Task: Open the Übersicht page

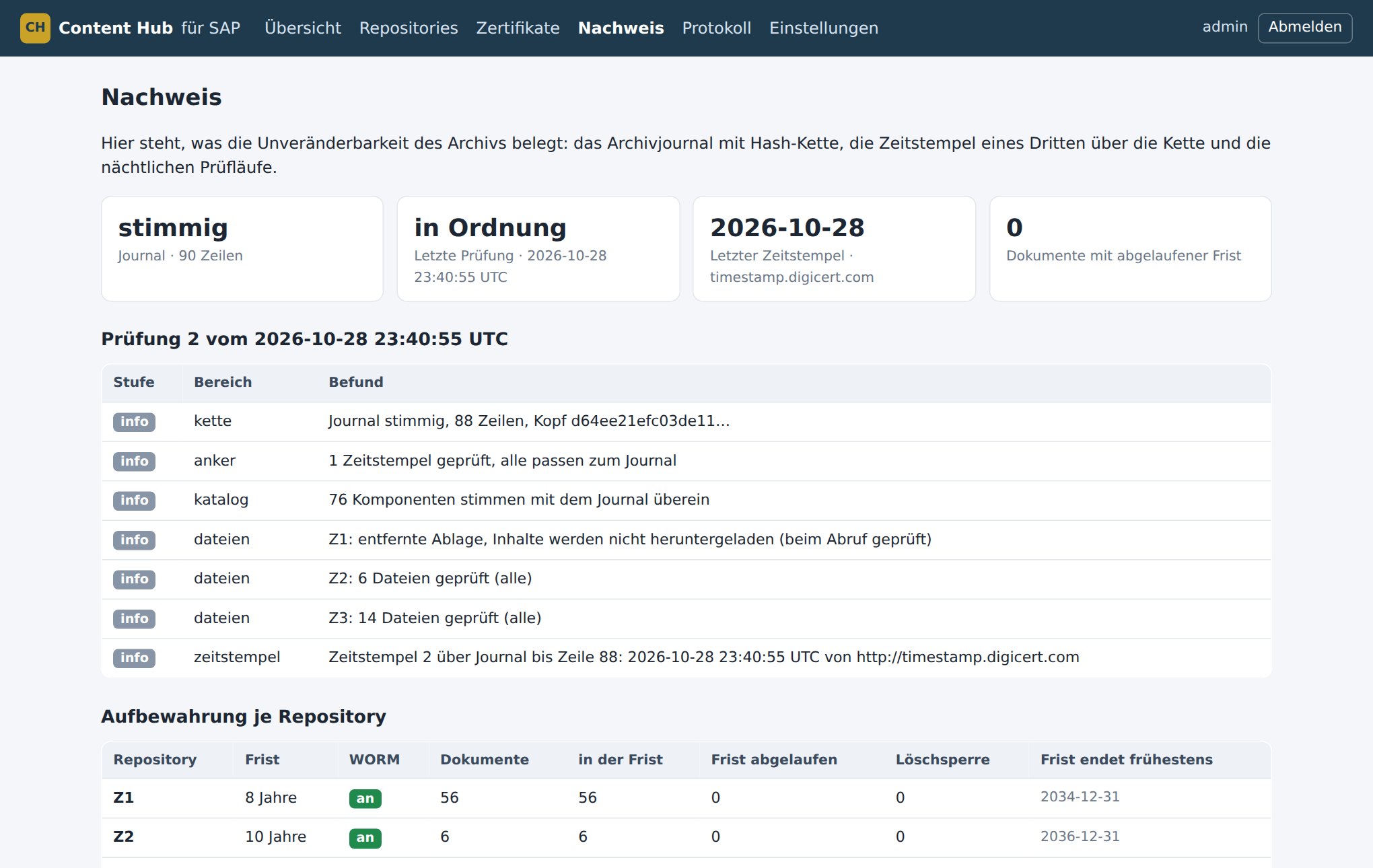Action: click(303, 28)
